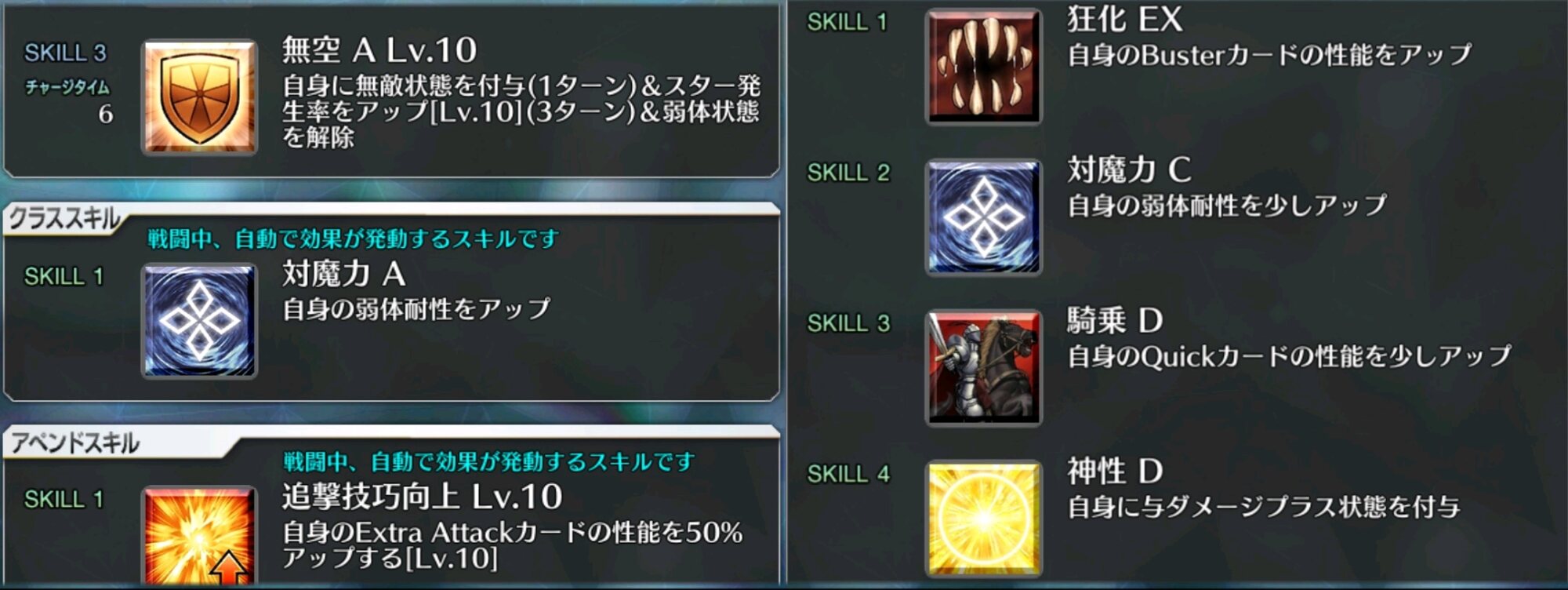Select the 対魔力 A skill name
1568x590 pixels.
coord(343,274)
